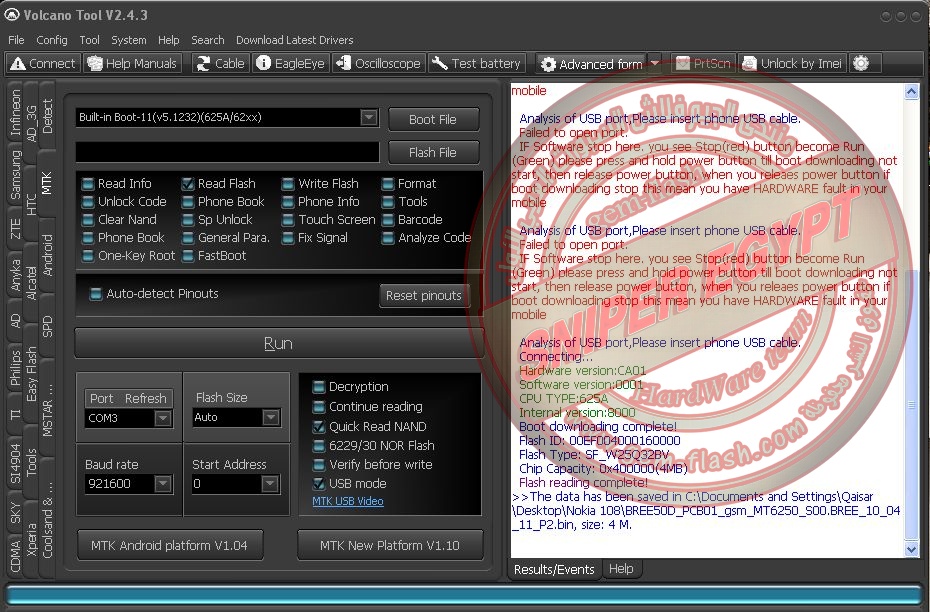Toggle the USB mode checkbox
Image resolution: width=930 pixels, height=612 pixels.
pos(319,483)
